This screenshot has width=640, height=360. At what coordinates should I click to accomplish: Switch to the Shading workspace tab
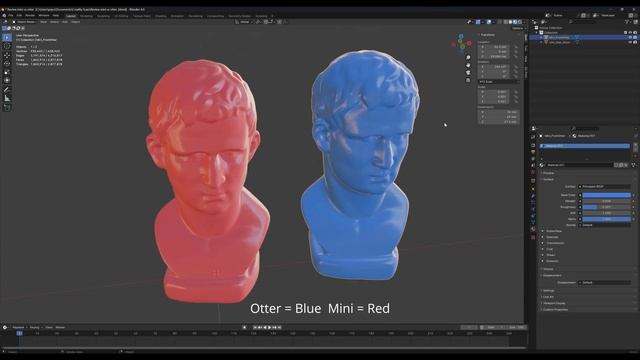(x=160, y=16)
